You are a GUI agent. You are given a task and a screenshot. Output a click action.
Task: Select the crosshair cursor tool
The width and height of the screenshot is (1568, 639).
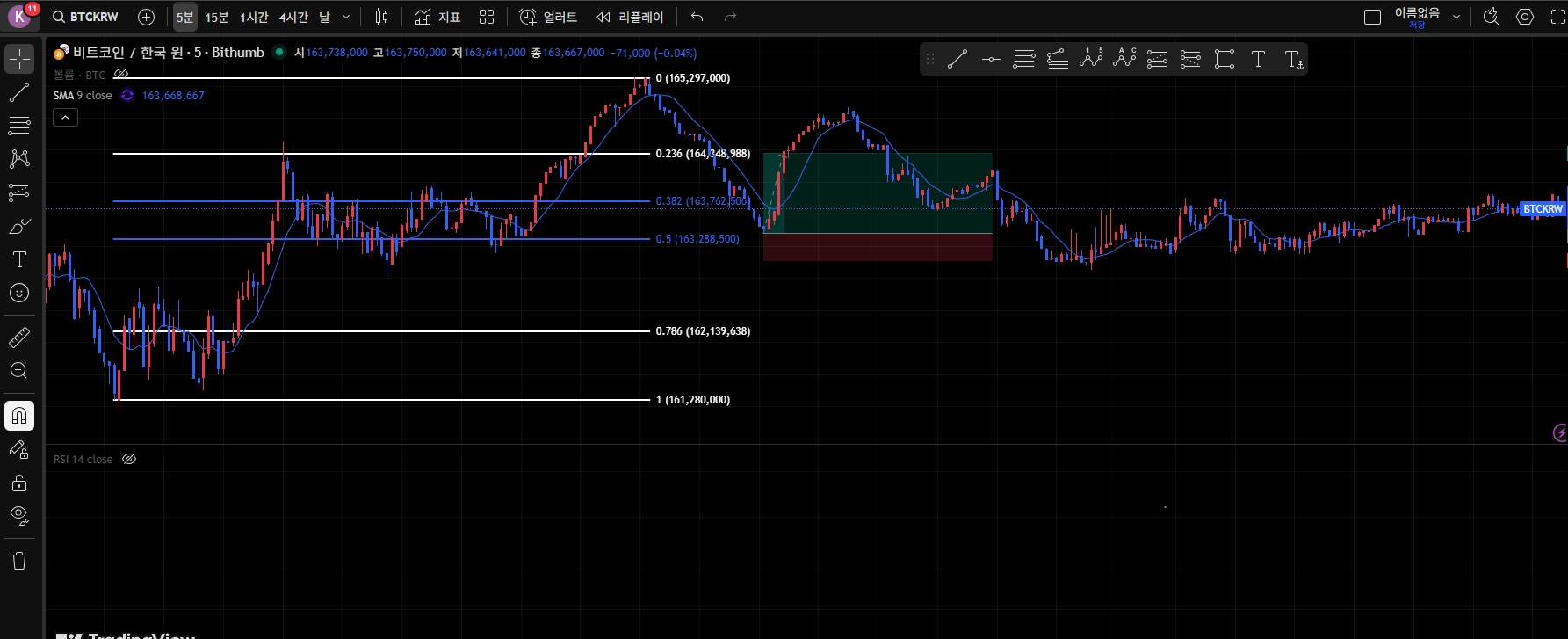pyautogui.click(x=19, y=59)
